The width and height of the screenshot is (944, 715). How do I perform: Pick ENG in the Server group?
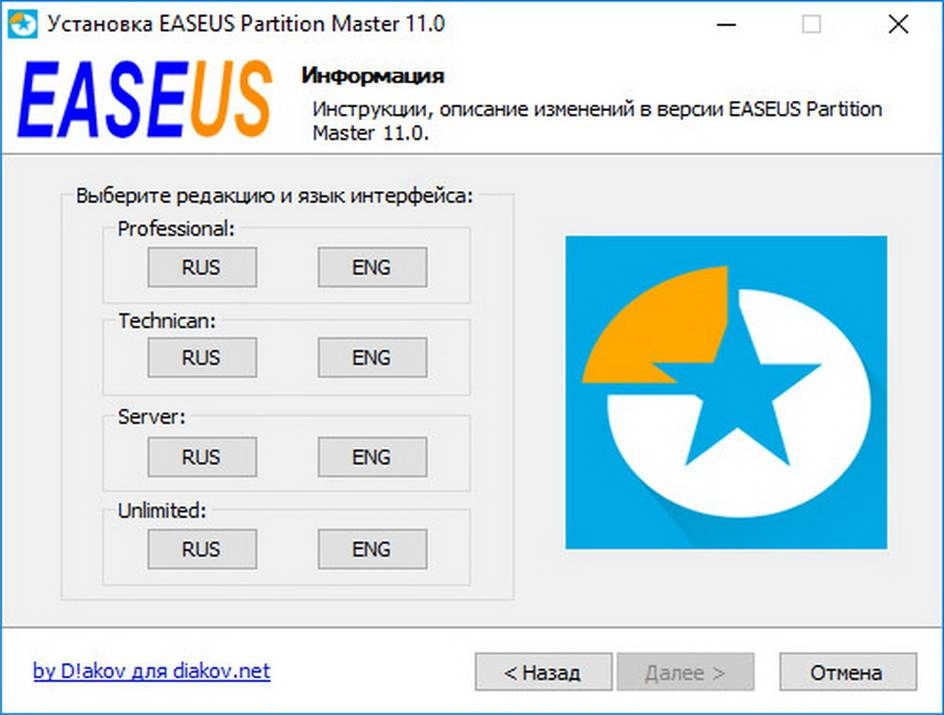pos(372,457)
